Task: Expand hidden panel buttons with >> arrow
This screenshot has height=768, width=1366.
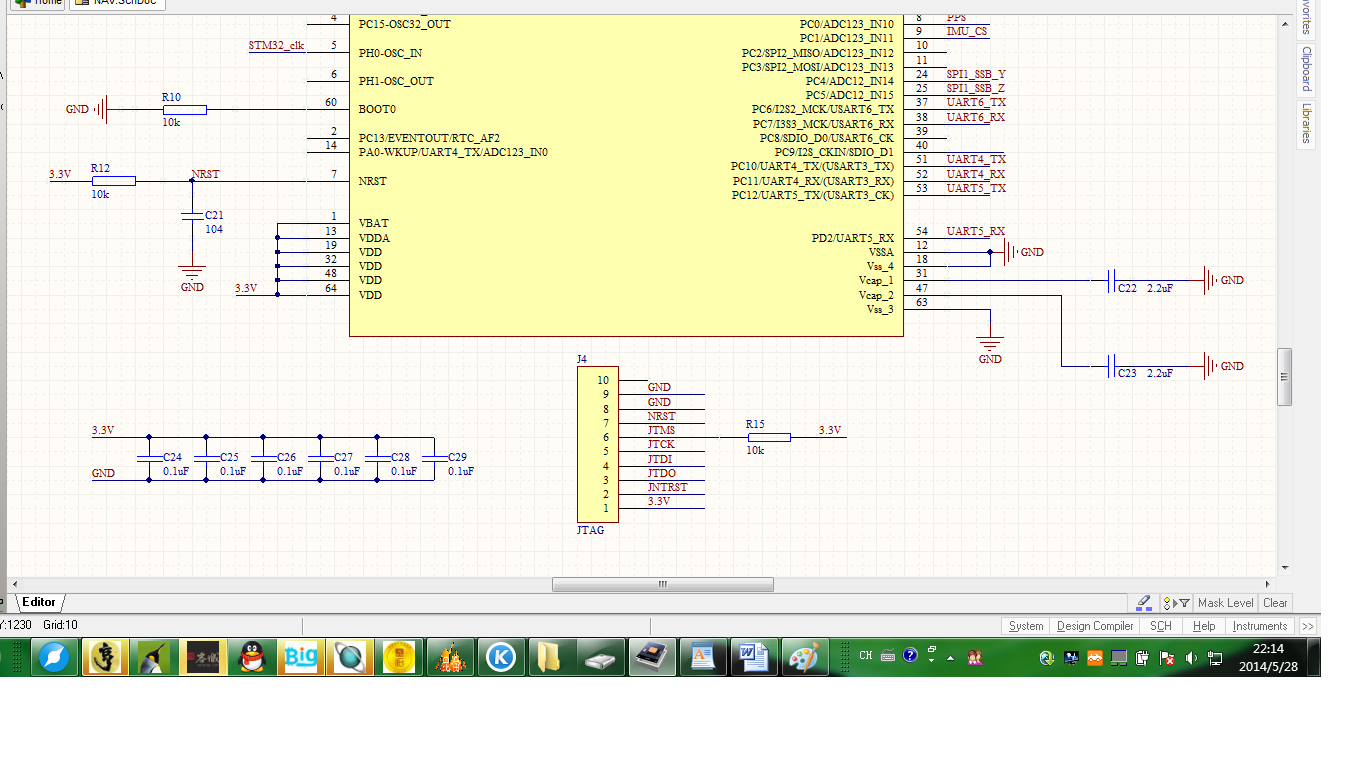Action: click(1308, 626)
